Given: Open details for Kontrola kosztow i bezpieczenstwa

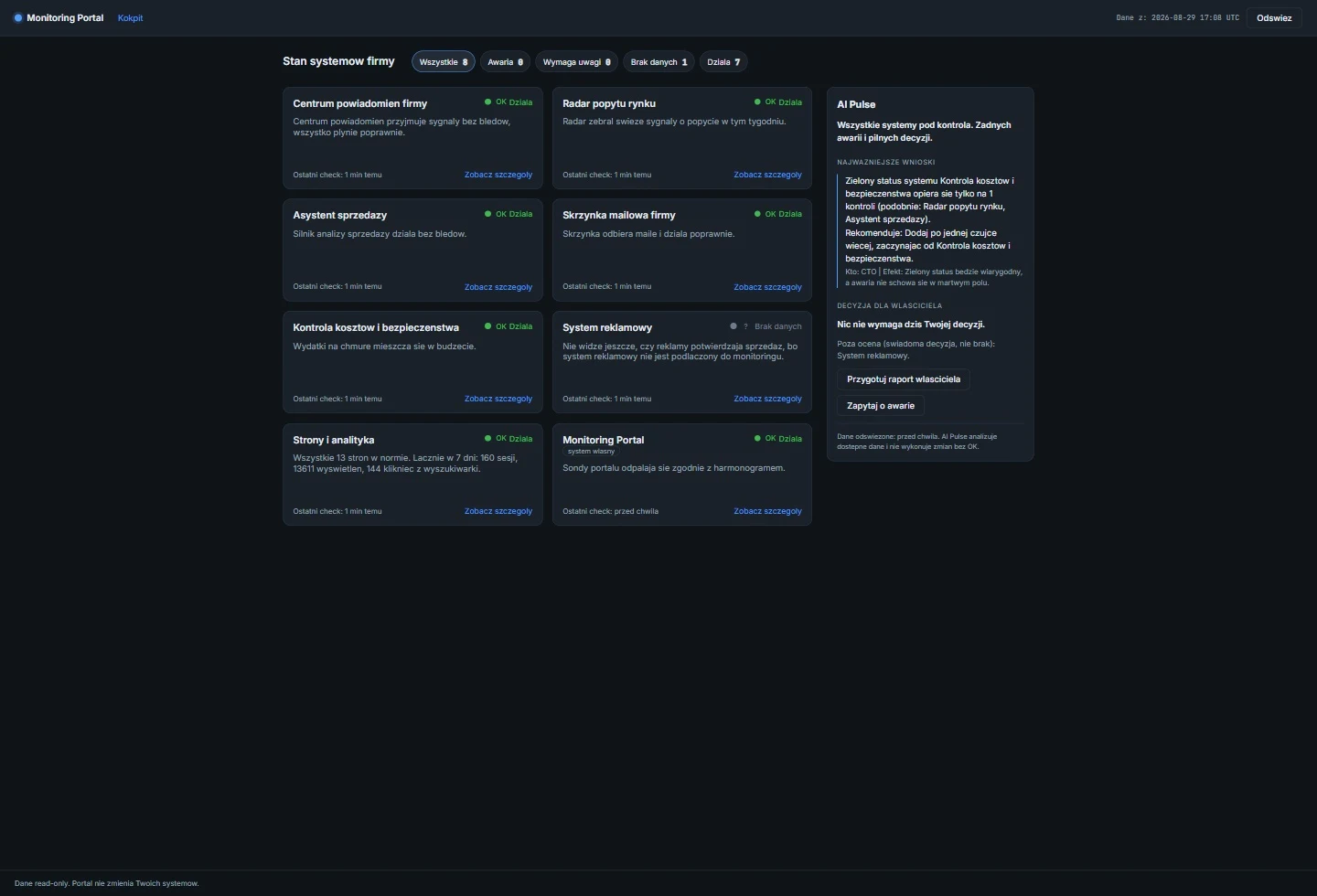Looking at the screenshot, I should [498, 399].
